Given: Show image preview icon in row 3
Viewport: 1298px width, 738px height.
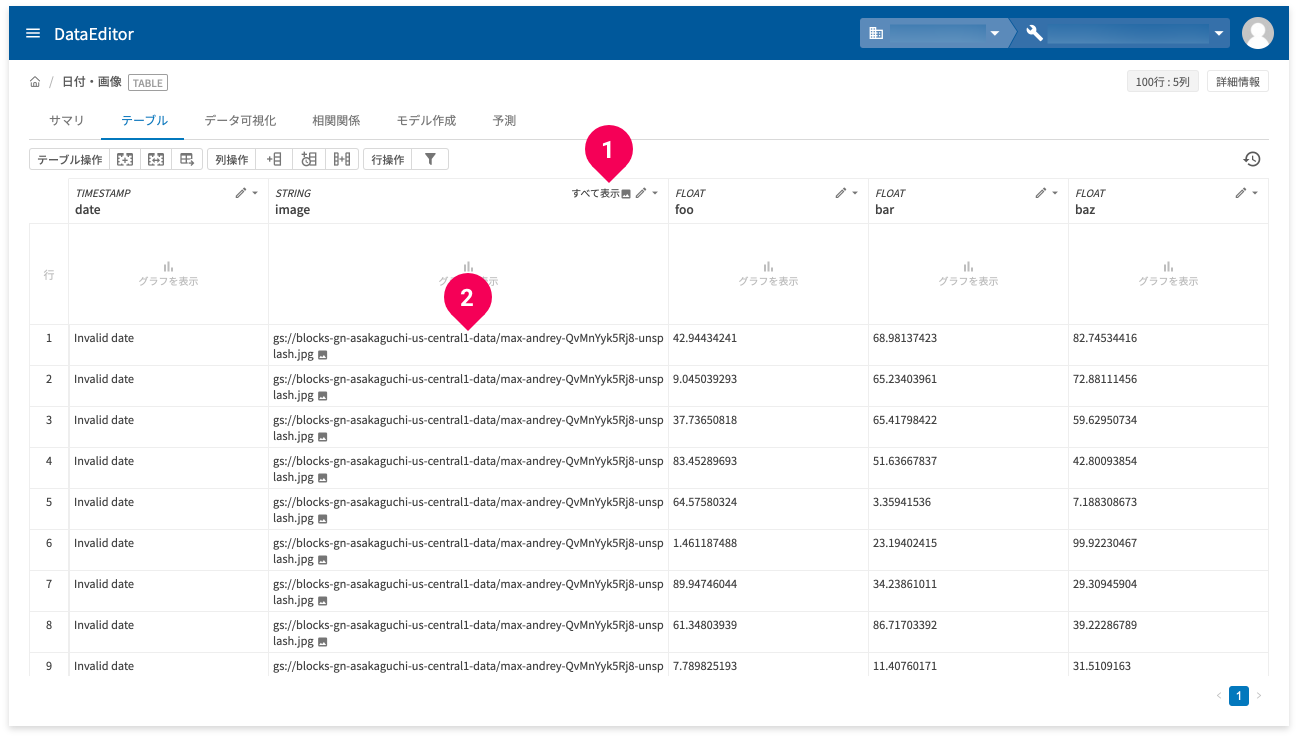Looking at the screenshot, I should pos(323,437).
